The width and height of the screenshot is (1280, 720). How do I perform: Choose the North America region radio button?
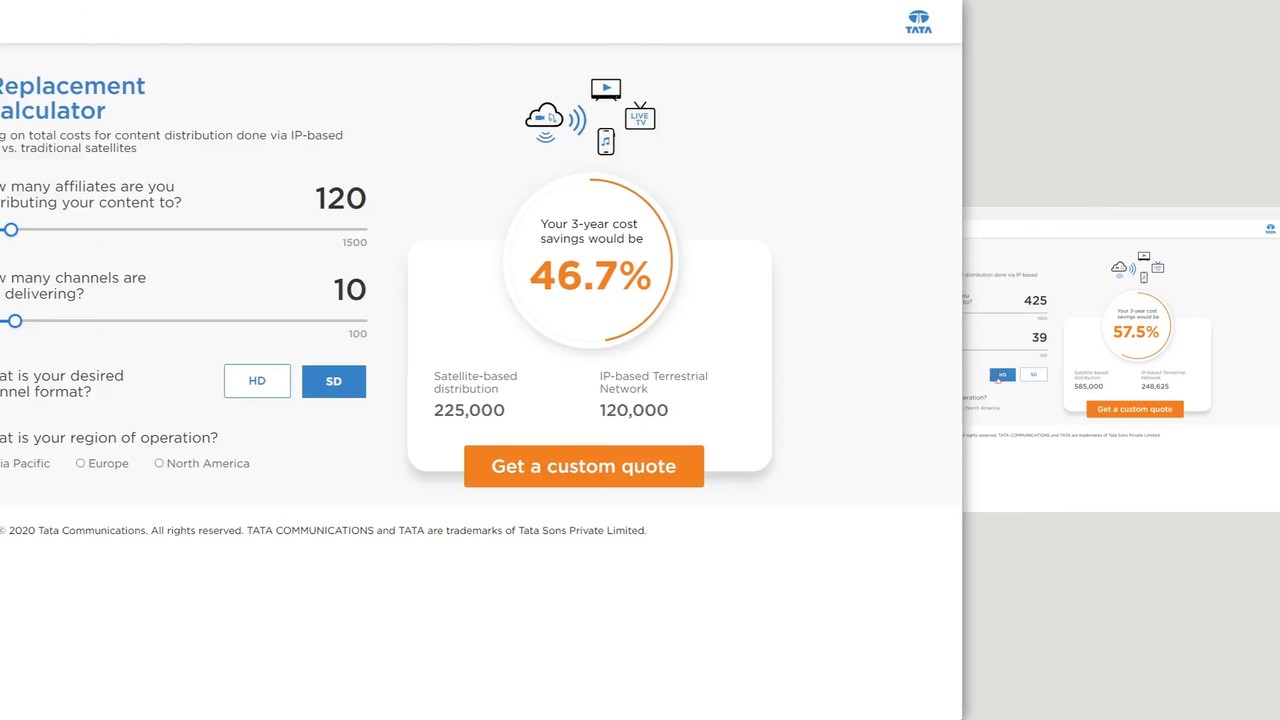pos(159,464)
